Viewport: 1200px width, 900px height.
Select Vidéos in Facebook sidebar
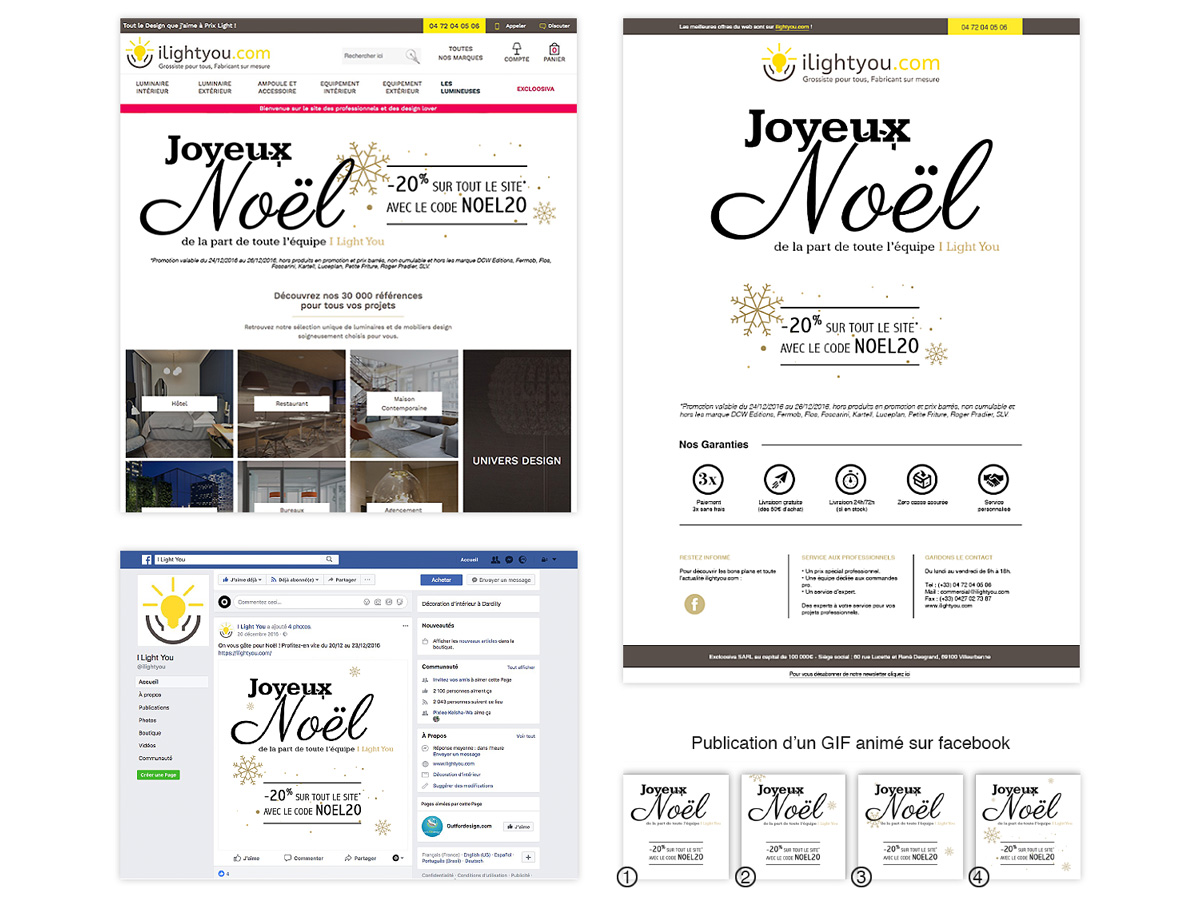(x=147, y=745)
